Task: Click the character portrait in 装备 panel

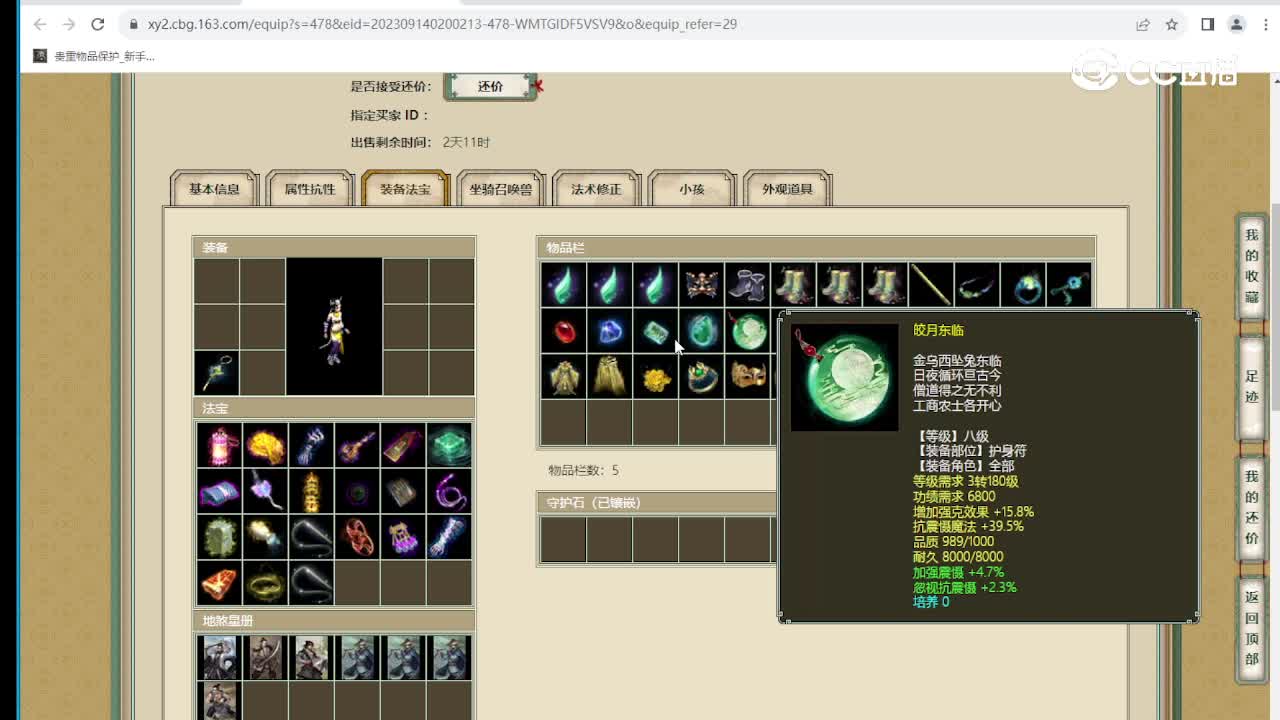Action: pyautogui.click(x=334, y=326)
